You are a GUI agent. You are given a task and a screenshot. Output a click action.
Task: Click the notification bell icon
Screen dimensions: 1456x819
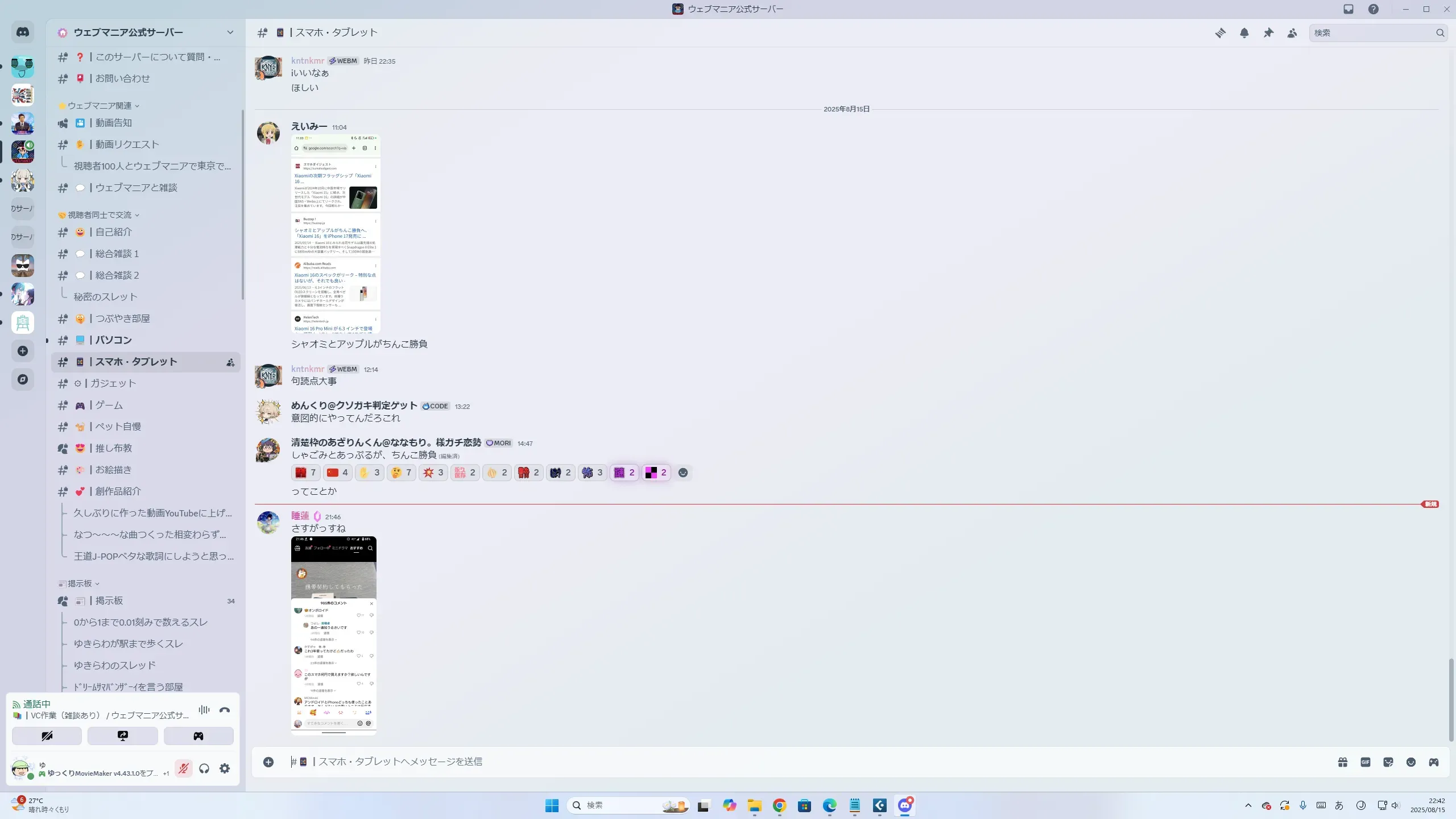1244,33
